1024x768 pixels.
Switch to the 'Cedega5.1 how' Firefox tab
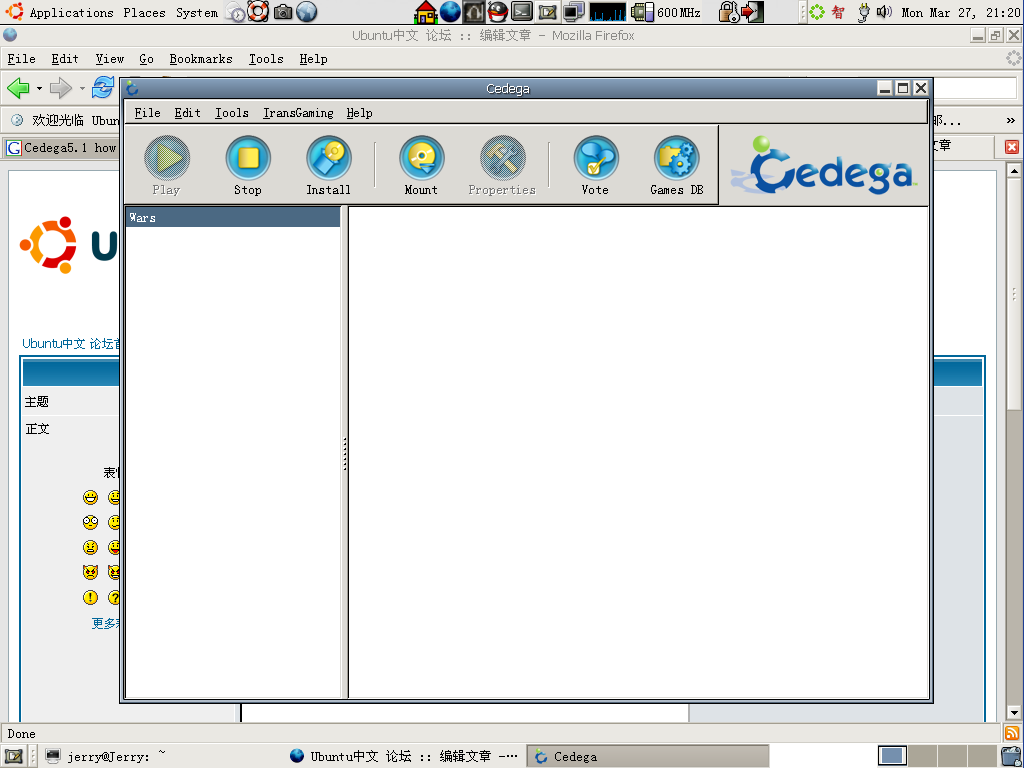pyautogui.click(x=61, y=148)
